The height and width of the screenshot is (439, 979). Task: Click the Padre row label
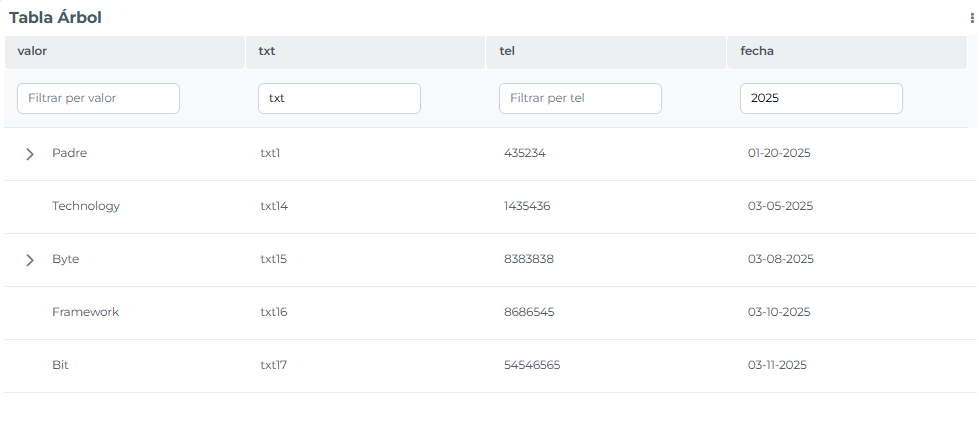click(x=69, y=153)
